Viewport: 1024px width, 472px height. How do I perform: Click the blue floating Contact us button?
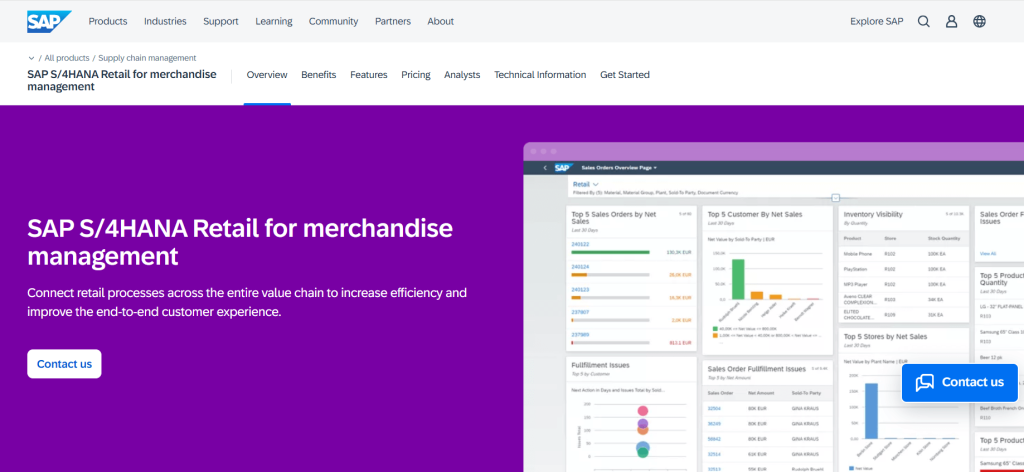point(959,383)
